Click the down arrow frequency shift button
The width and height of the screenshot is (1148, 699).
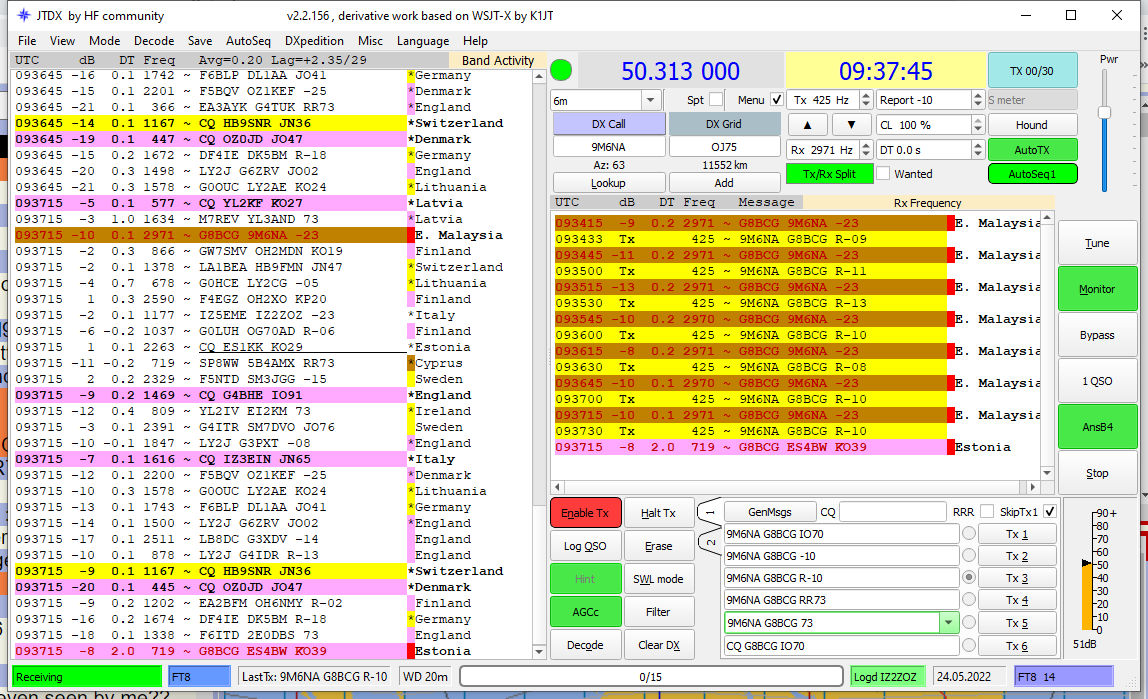pos(851,125)
